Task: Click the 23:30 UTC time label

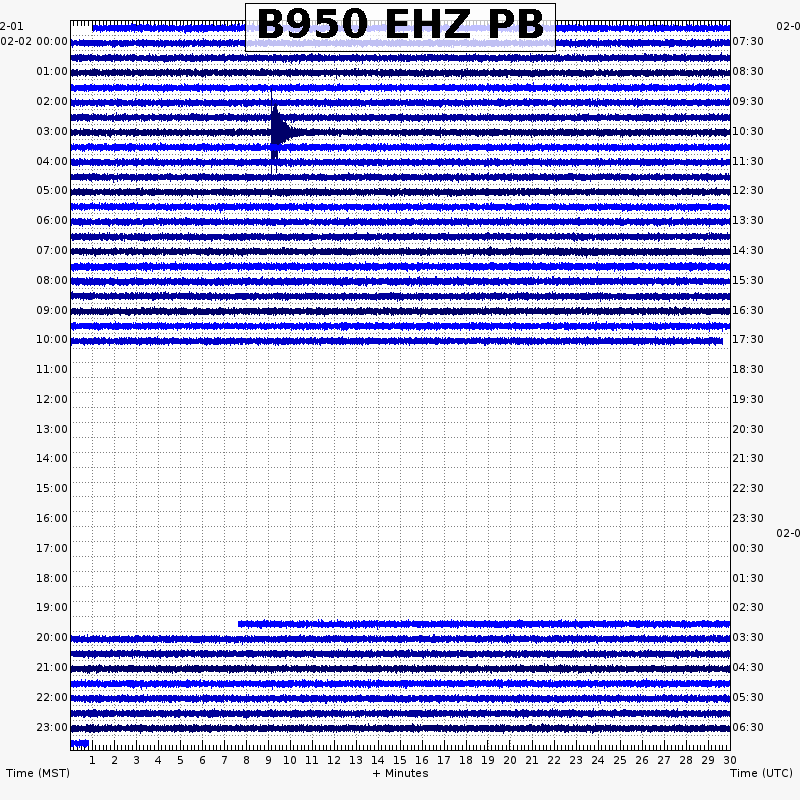Action: click(748, 518)
